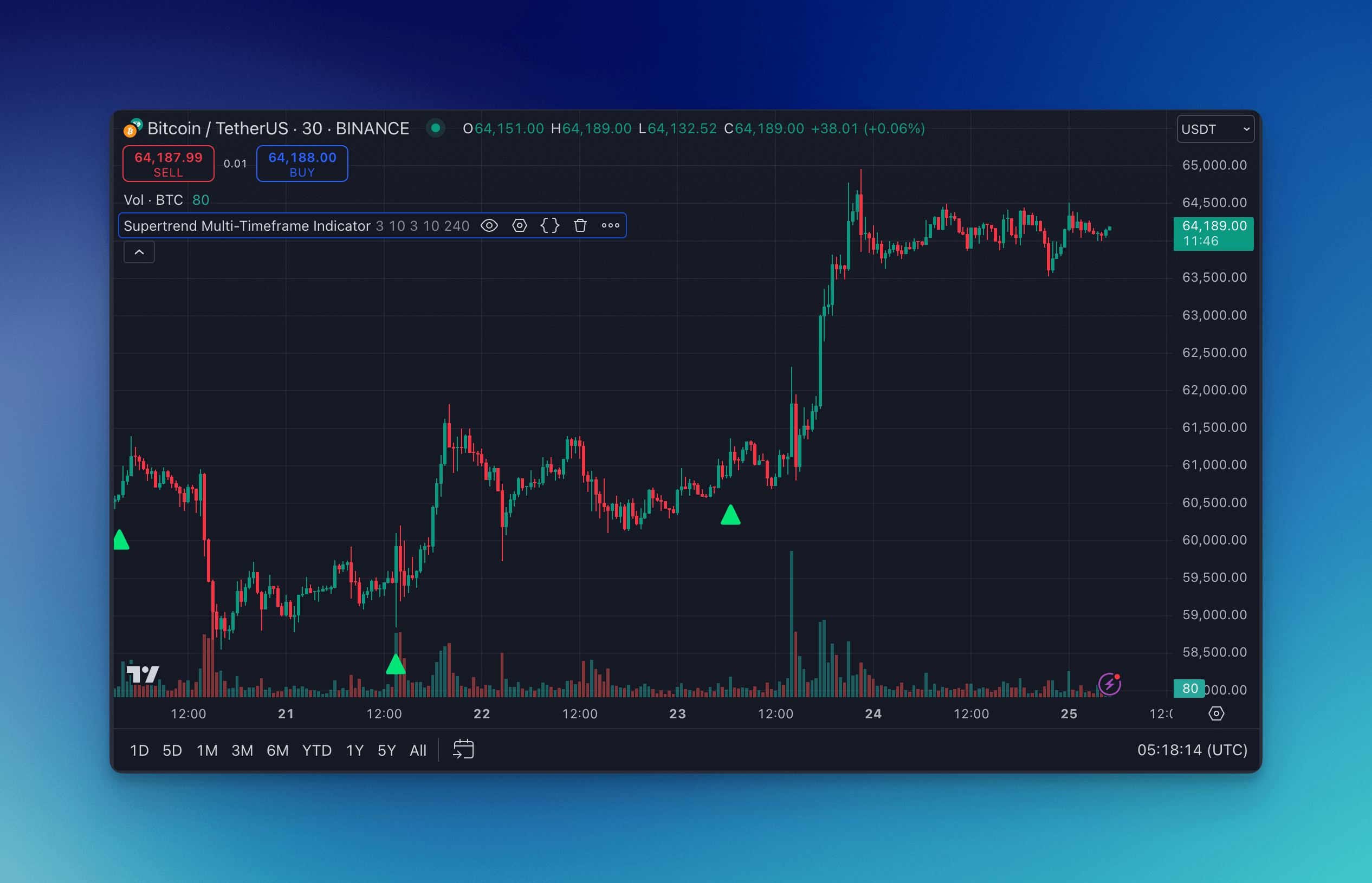Click the 65,000.00 price axis label
Viewport: 1372px width, 883px height.
1214,165
